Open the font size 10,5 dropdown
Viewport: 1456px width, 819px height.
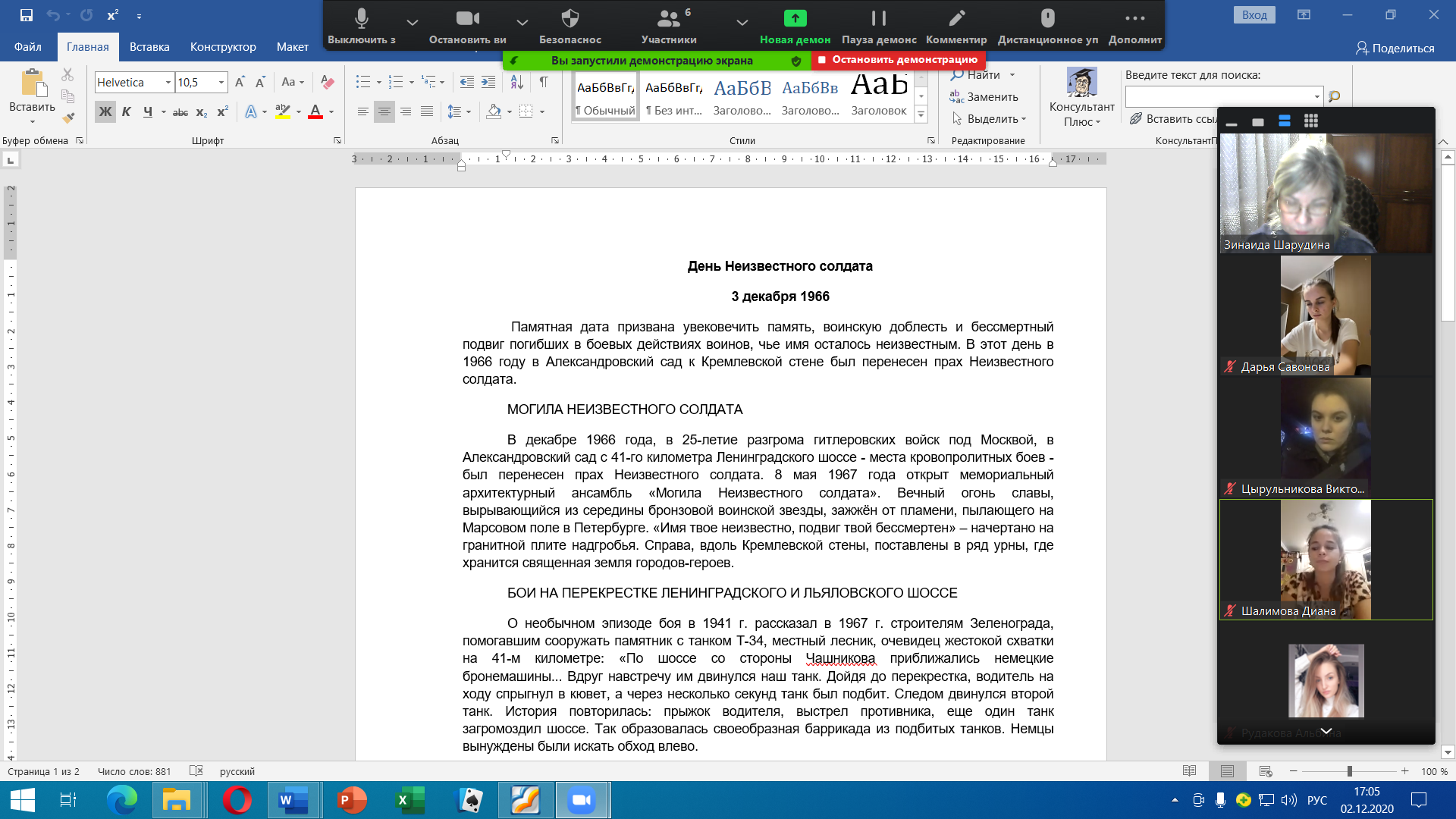pyautogui.click(x=221, y=82)
